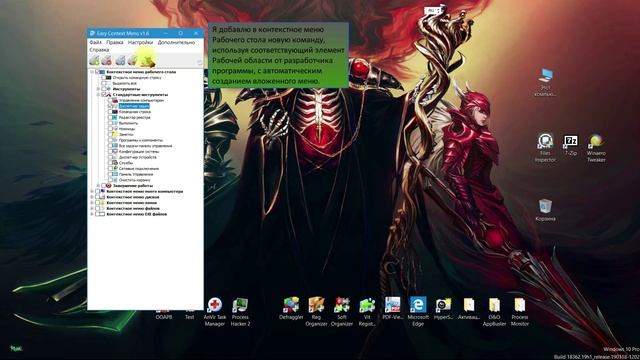Open the Microsoft Edge desktop icon

point(418,312)
